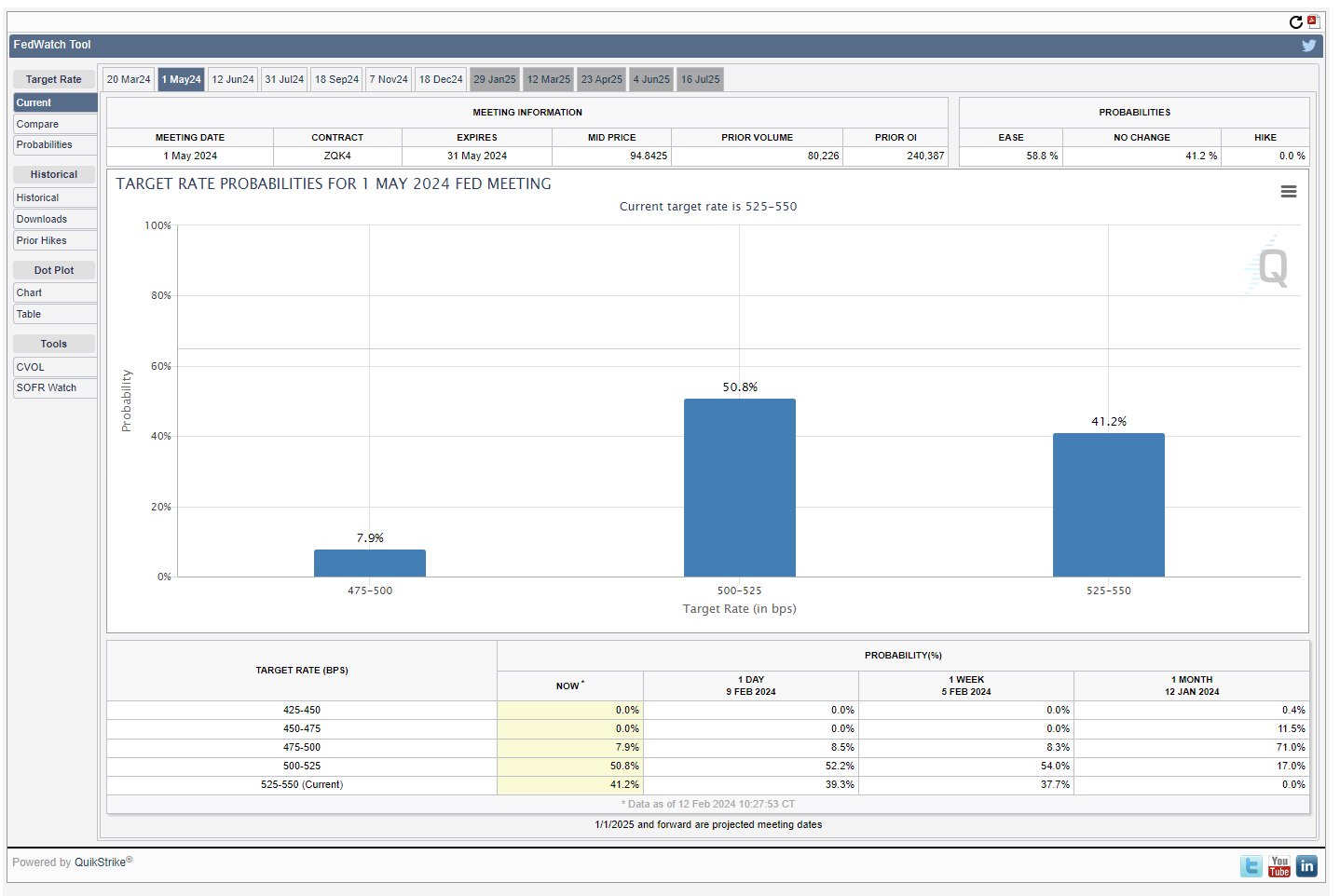The height and width of the screenshot is (896, 1340).
Task: Click the refresh icon at top right
Action: click(x=1295, y=22)
